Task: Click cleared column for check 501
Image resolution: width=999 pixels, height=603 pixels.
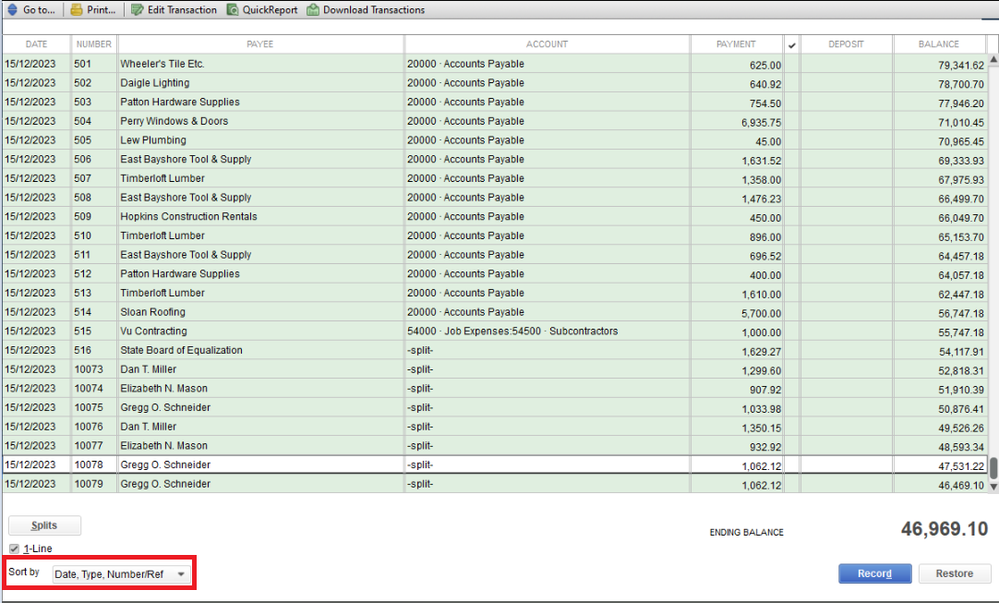Action: coord(792,64)
